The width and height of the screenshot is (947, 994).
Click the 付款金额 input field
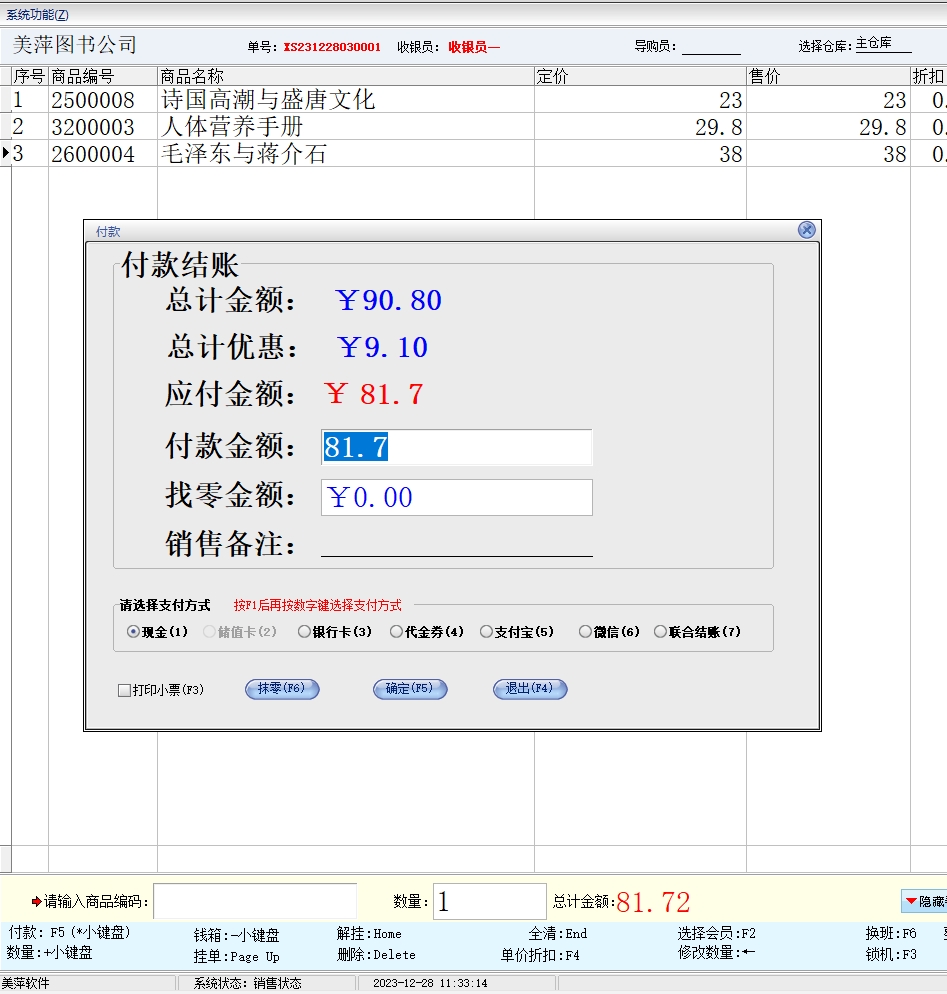coord(456,448)
